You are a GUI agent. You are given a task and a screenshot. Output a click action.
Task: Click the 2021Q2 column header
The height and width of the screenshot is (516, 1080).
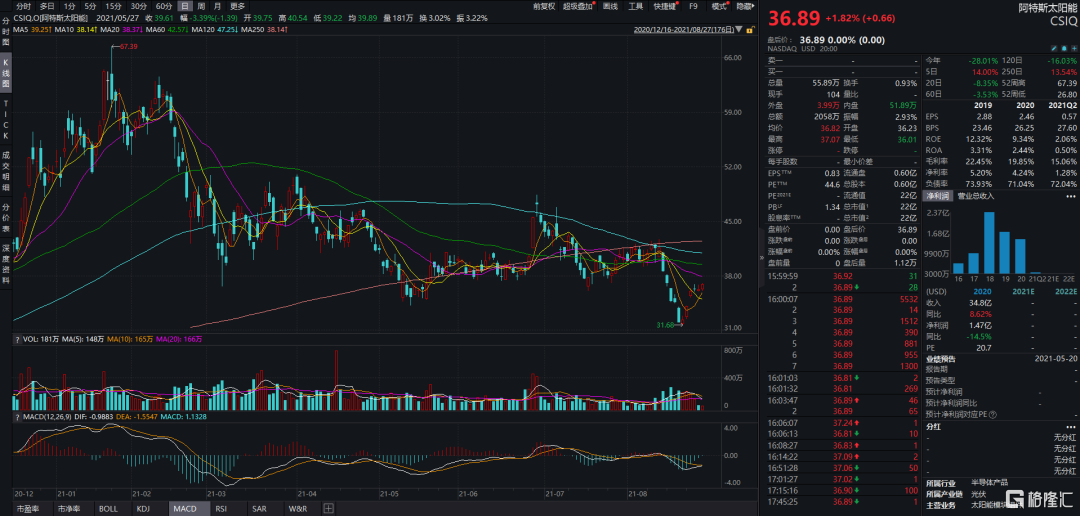(x=1063, y=107)
